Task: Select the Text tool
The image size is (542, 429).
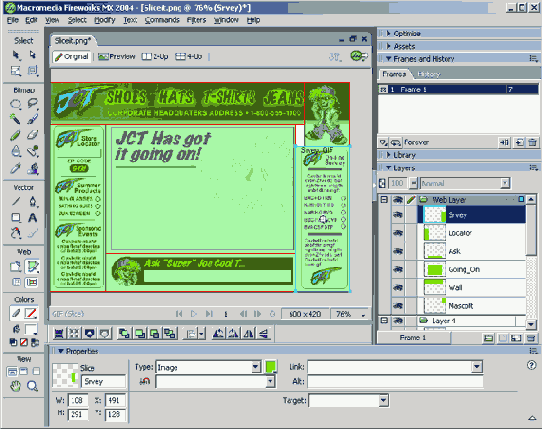Action: pos(32,217)
